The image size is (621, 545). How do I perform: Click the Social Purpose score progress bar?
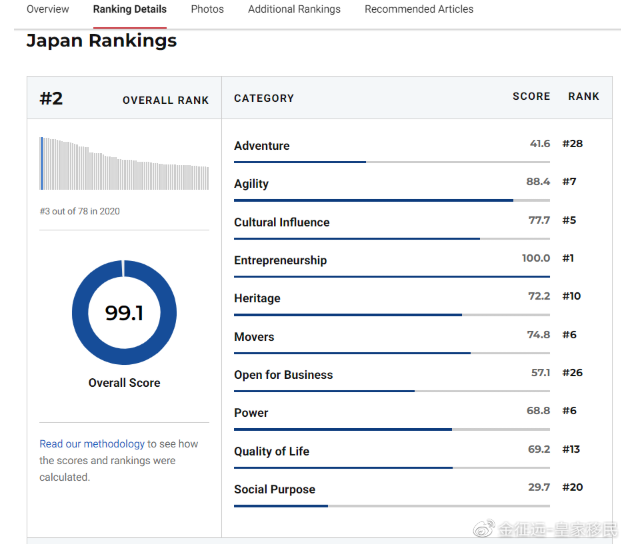392,506
